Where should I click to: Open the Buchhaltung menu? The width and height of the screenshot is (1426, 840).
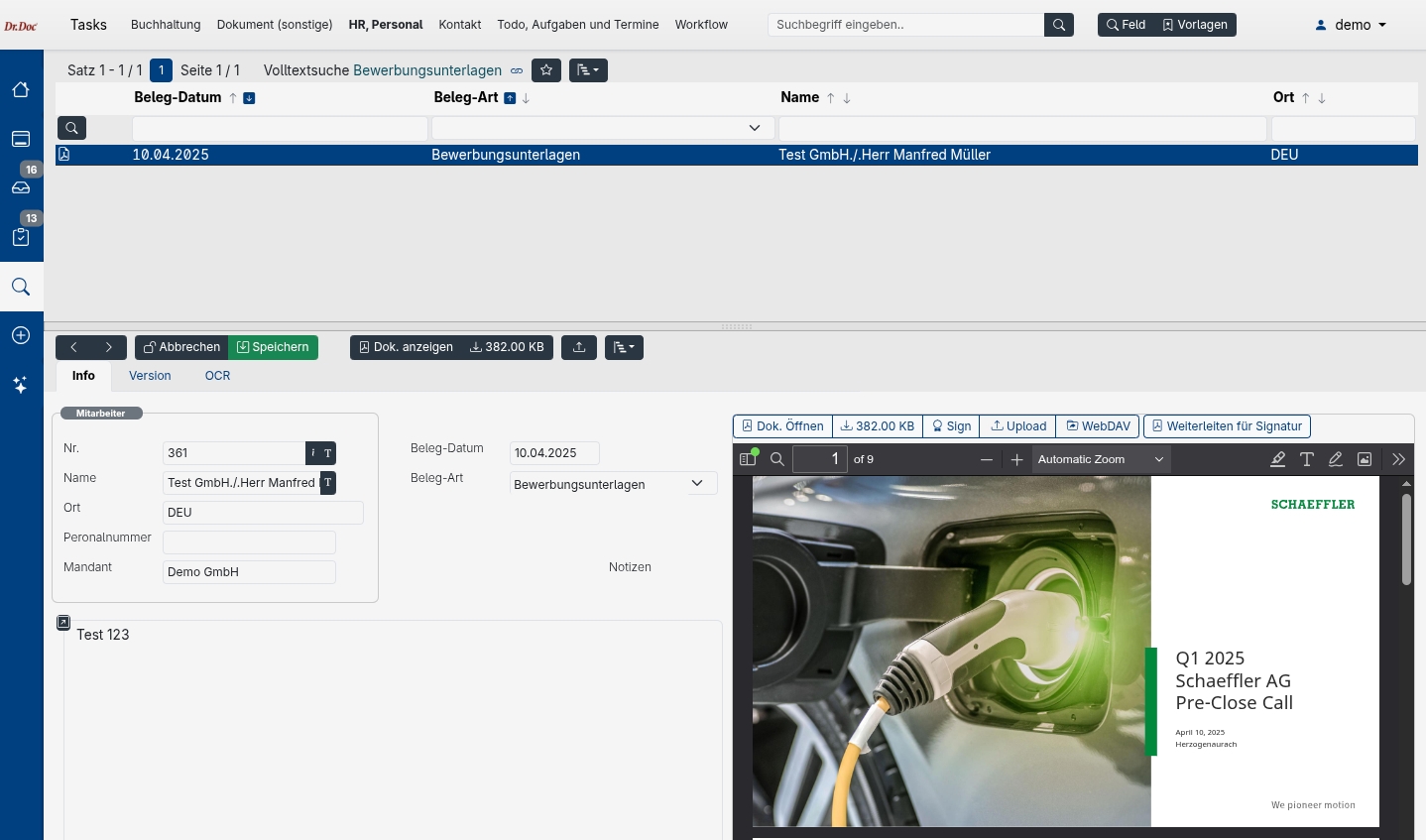[x=166, y=25]
